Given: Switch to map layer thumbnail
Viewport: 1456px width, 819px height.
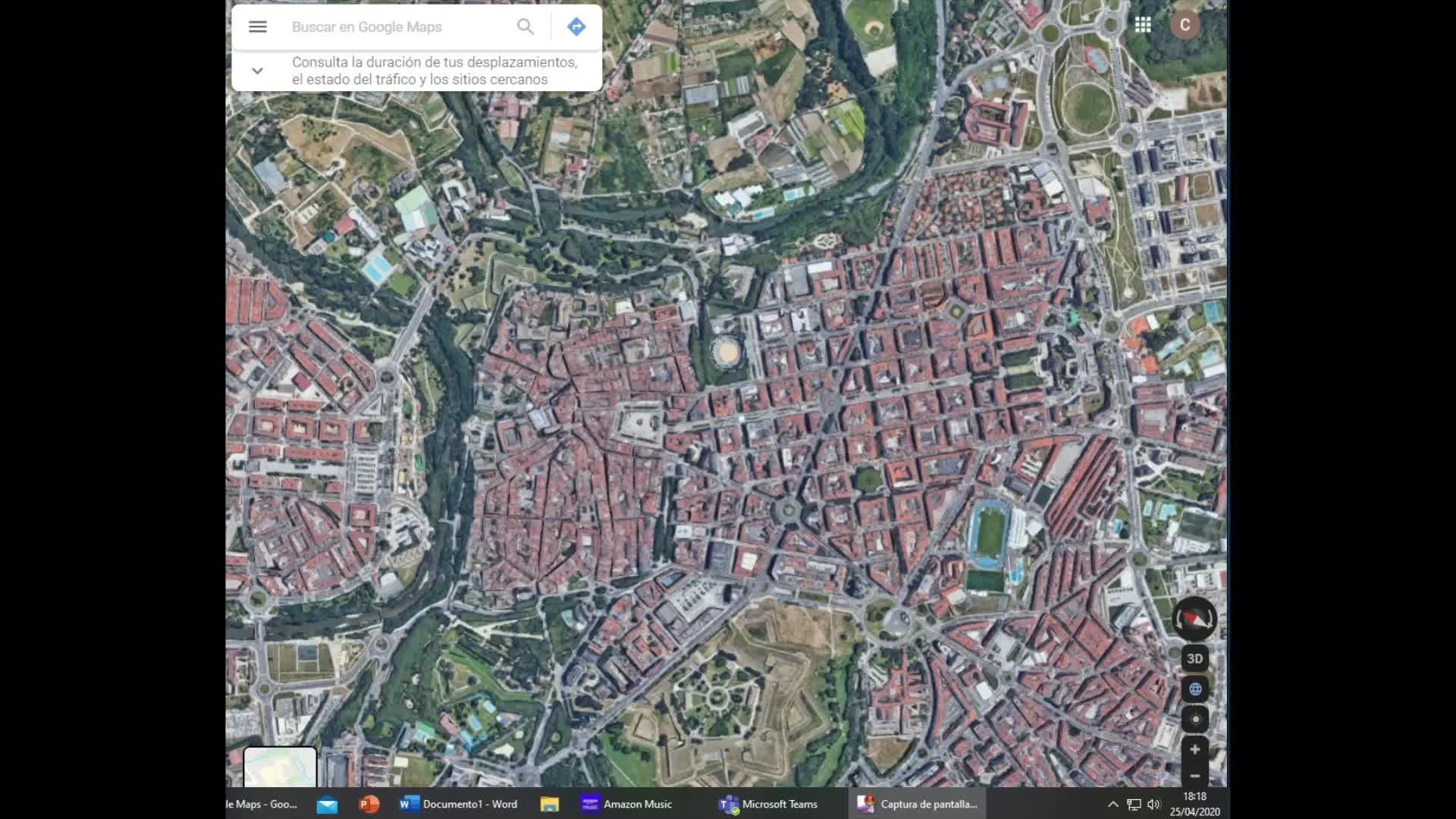Looking at the screenshot, I should (x=280, y=767).
